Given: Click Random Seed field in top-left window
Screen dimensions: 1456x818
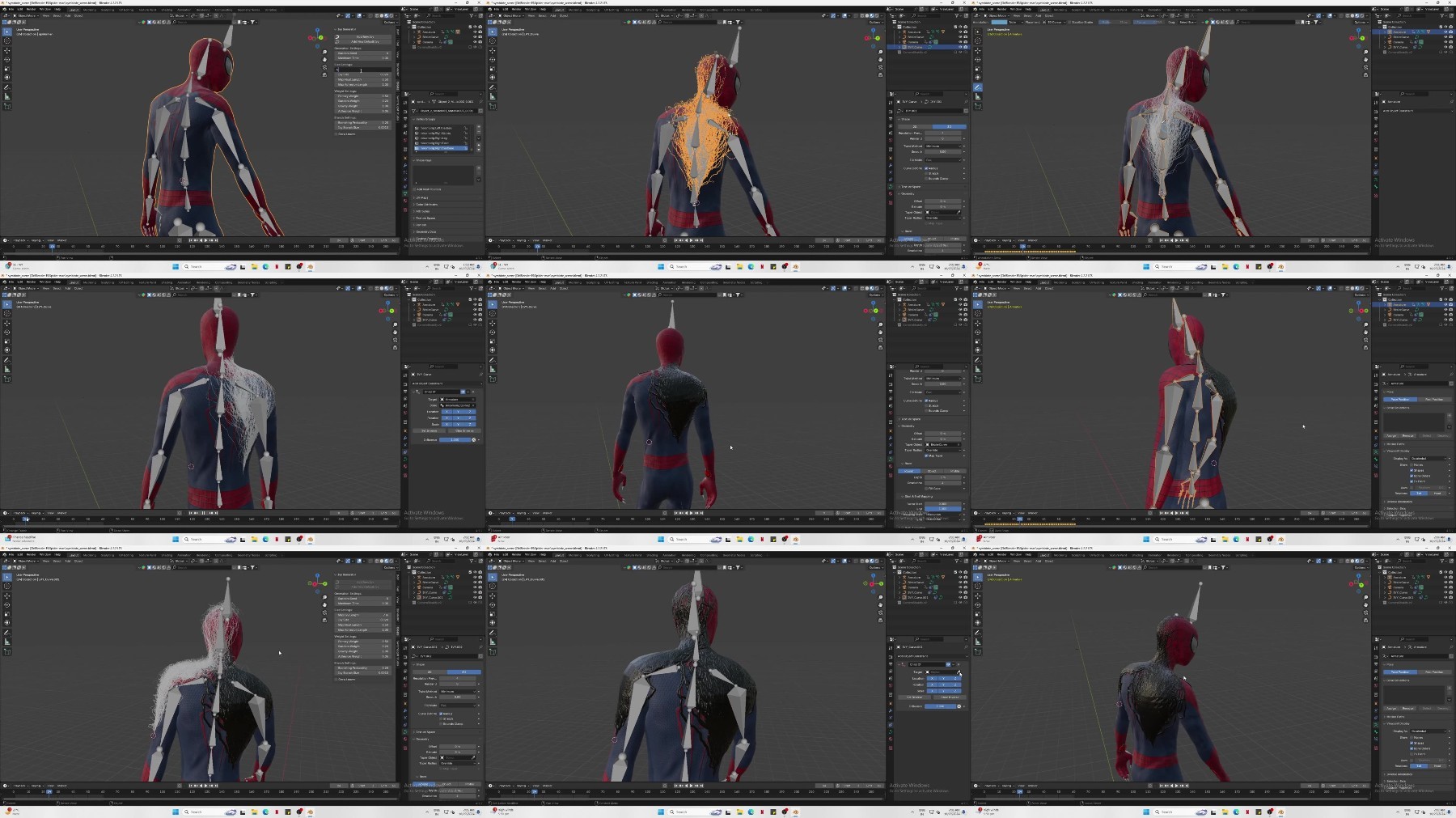Looking at the screenshot, I should pyautogui.click(x=362, y=53).
